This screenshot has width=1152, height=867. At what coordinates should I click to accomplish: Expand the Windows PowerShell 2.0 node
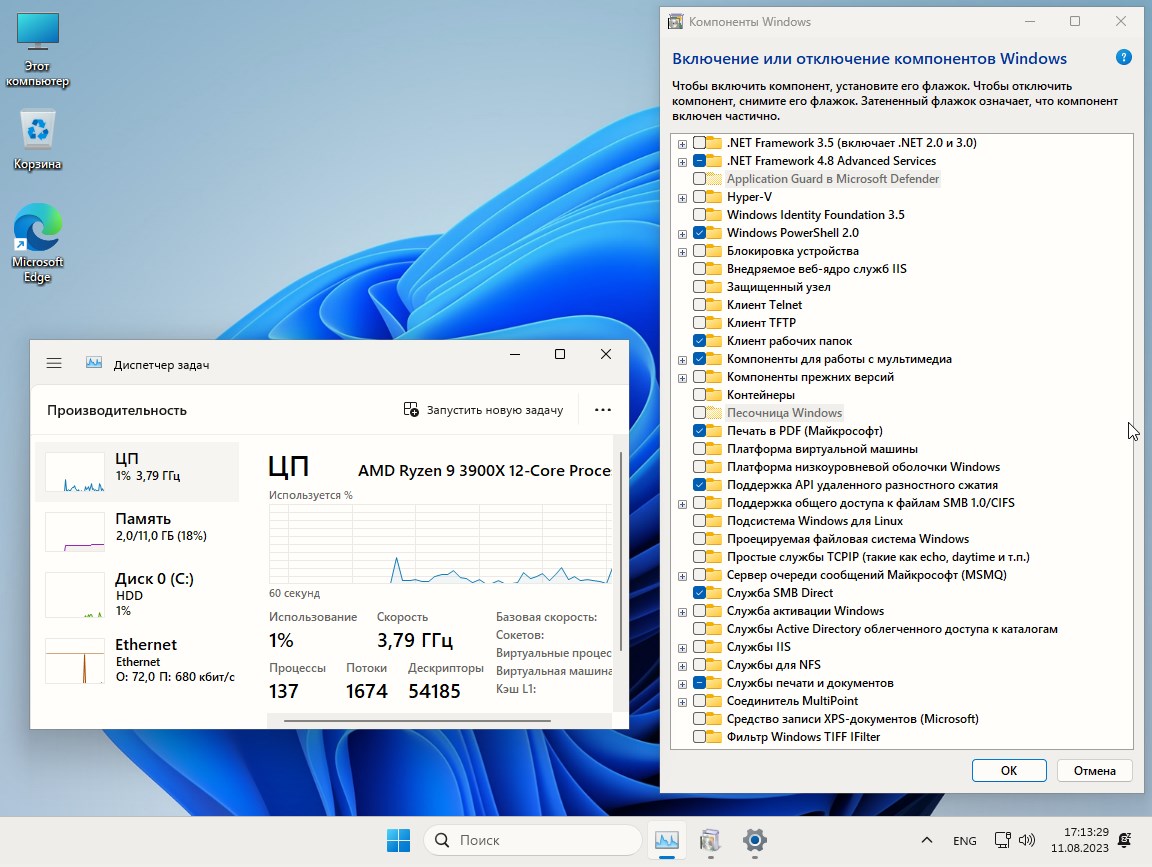(683, 234)
